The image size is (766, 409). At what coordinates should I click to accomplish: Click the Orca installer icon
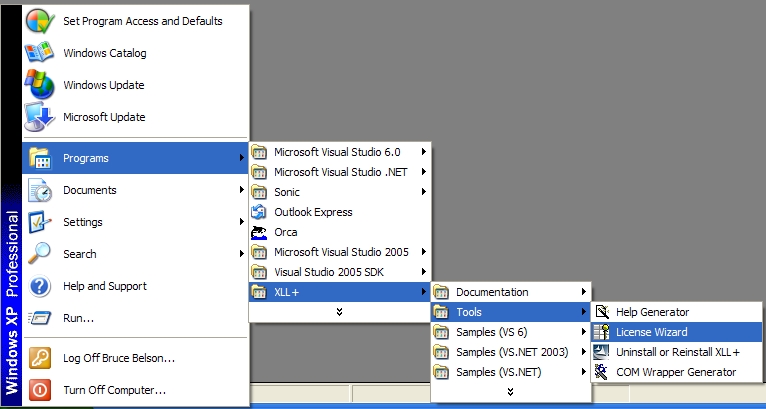click(x=260, y=232)
